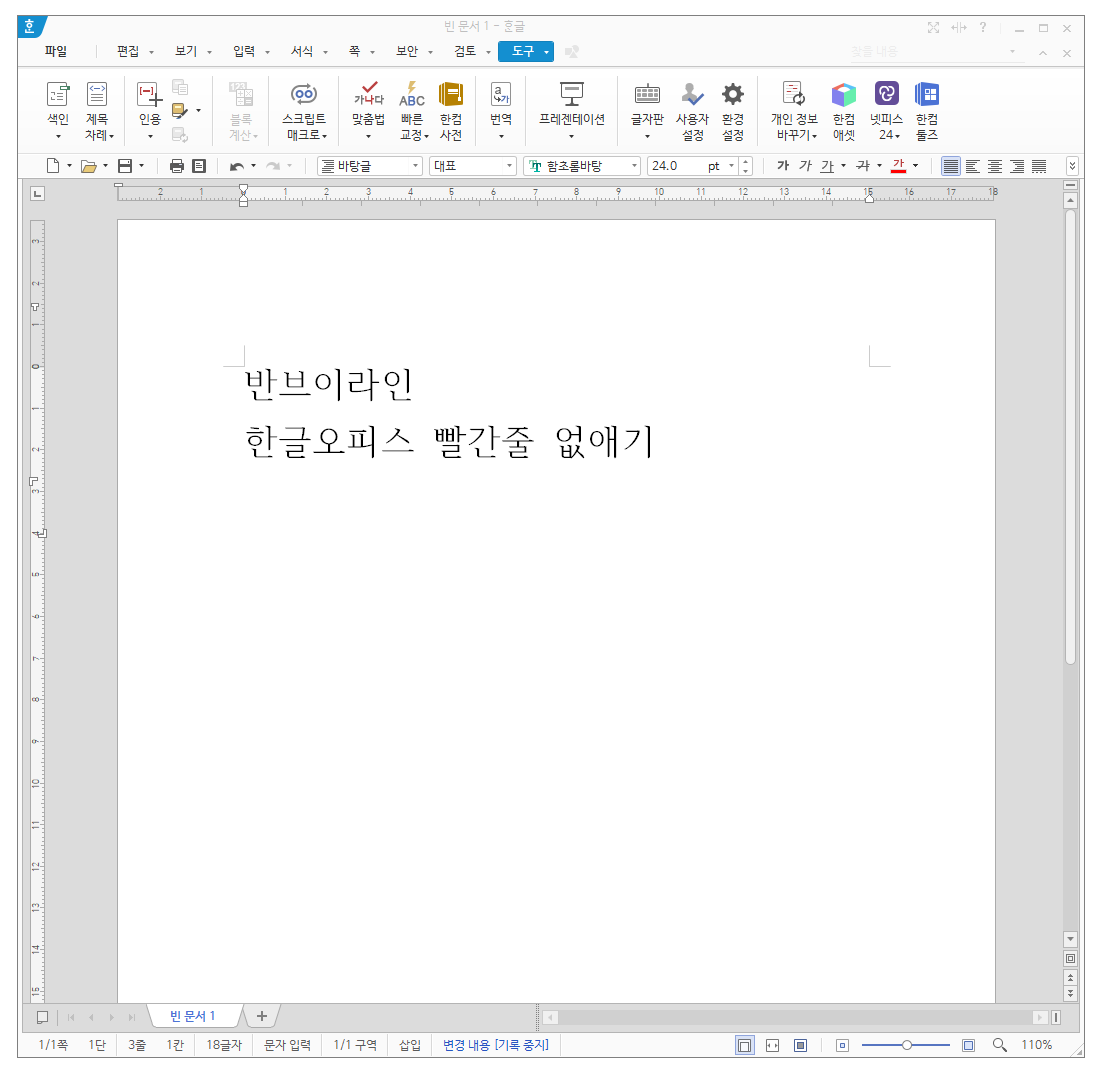
Task: Open the 글자판 keyboard layout tool
Action: (647, 110)
